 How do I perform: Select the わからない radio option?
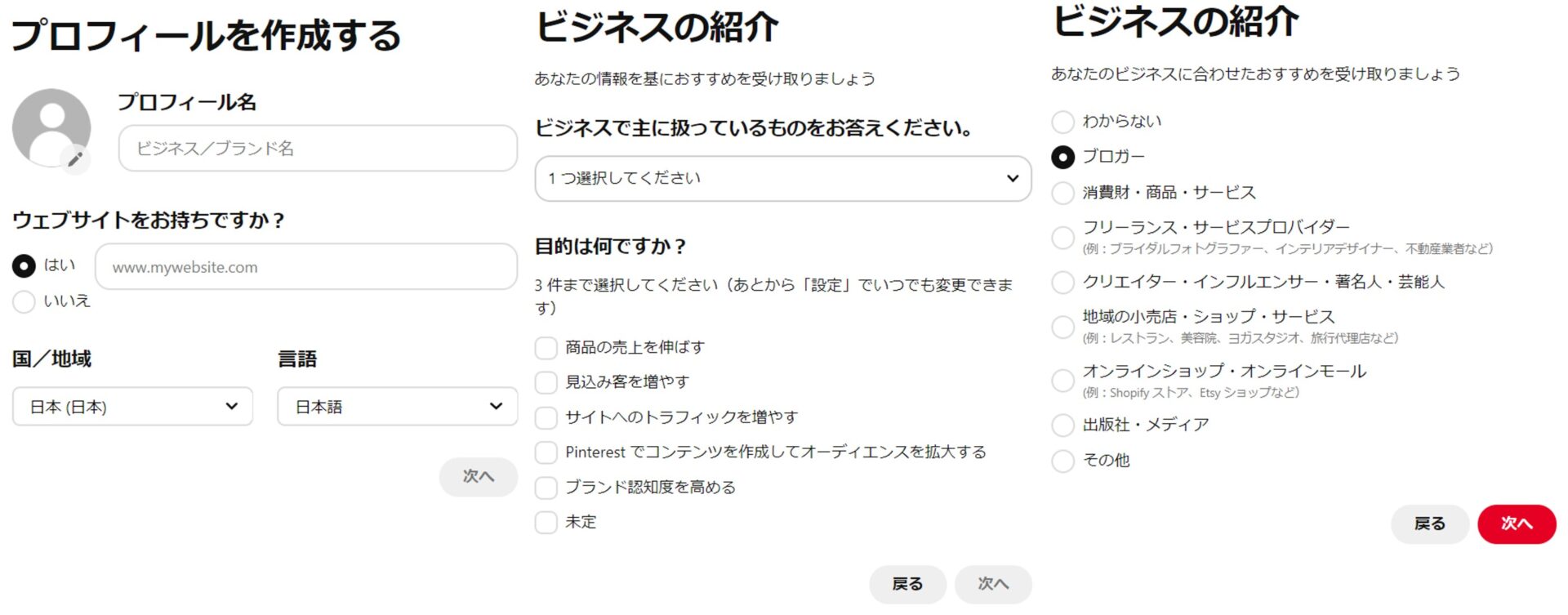pyautogui.click(x=1062, y=122)
